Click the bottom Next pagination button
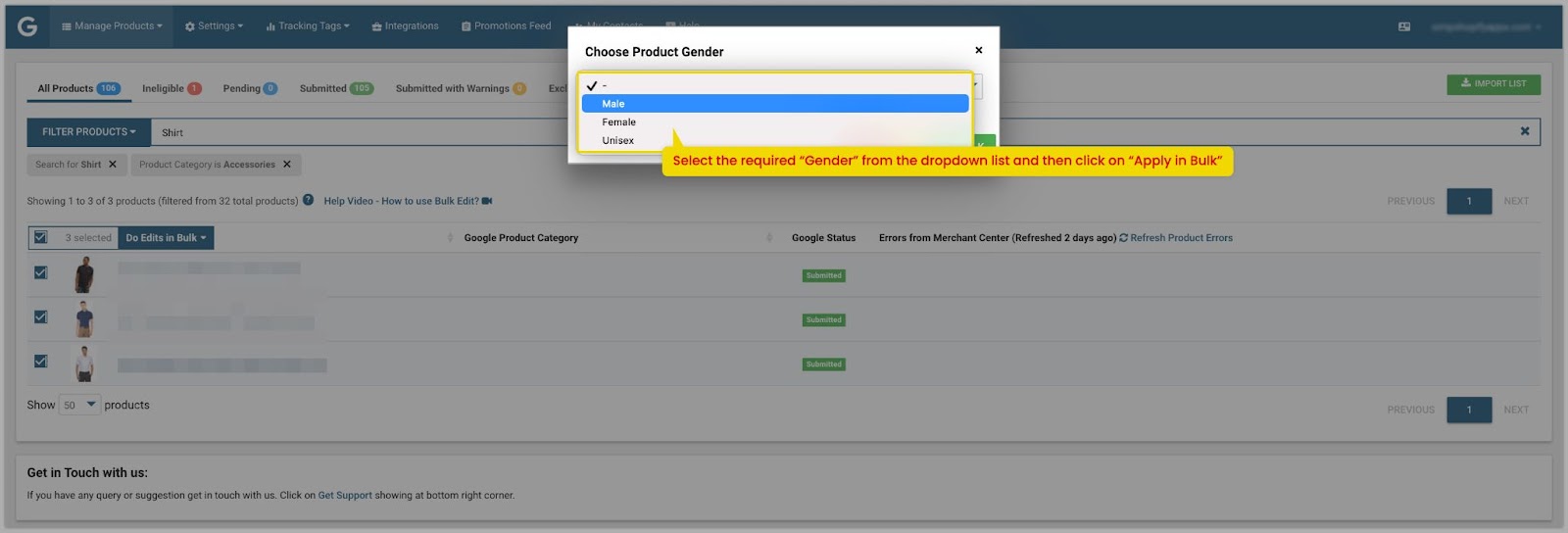This screenshot has height=533, width=1568. [x=1516, y=410]
